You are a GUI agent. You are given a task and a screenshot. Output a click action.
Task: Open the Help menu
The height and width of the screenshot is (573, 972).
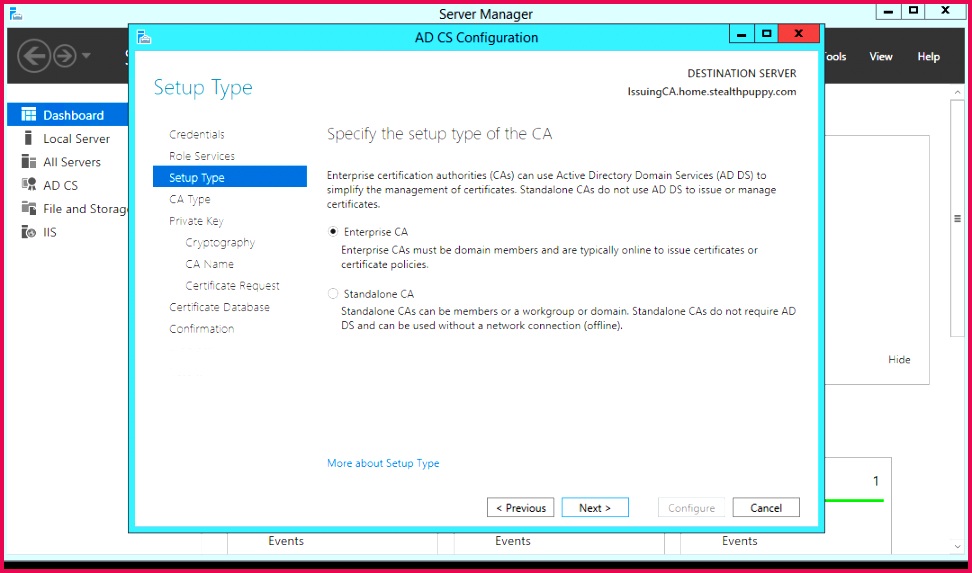tap(928, 57)
